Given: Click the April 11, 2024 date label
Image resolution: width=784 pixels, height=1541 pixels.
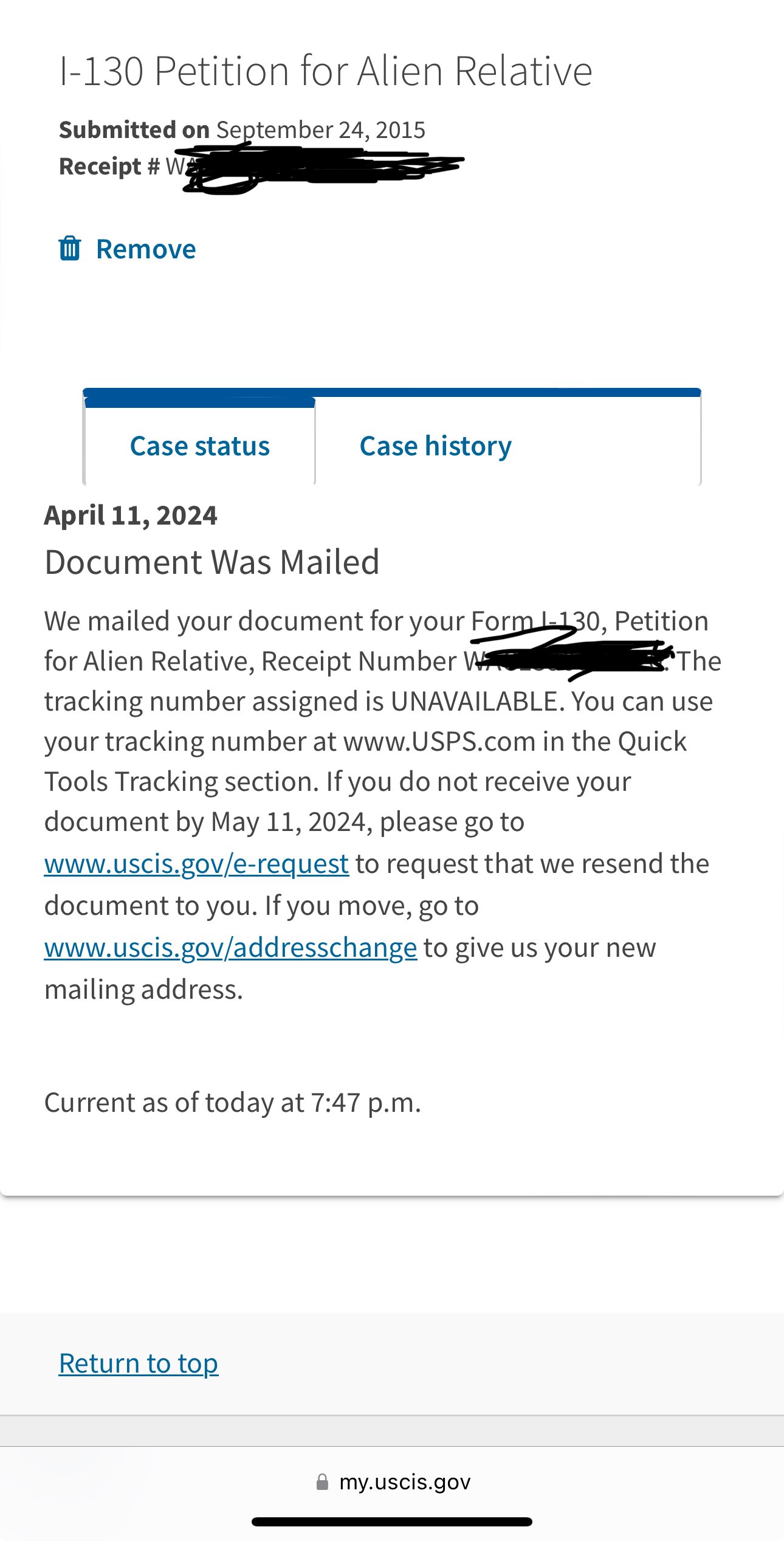Looking at the screenshot, I should click(131, 515).
